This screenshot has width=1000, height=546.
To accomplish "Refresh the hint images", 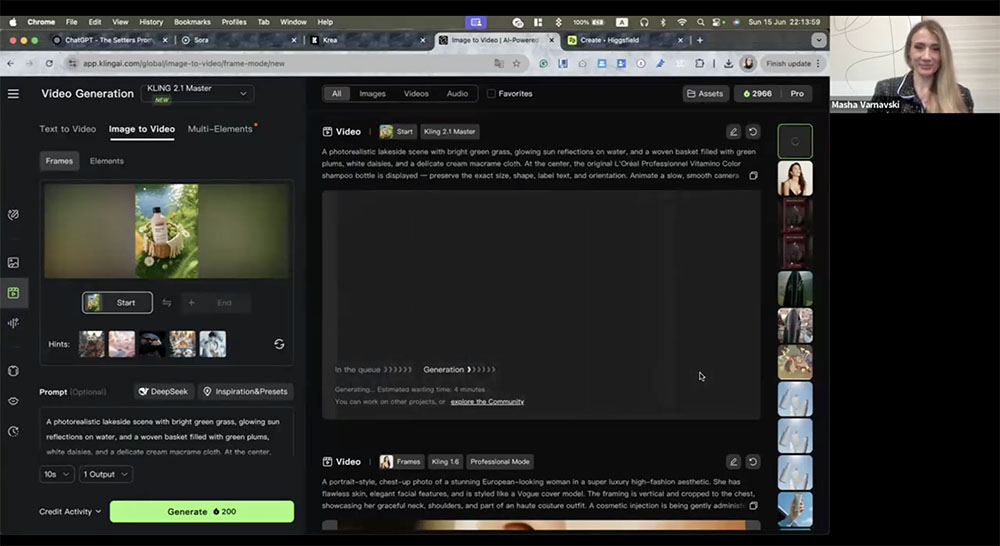I will tap(279, 344).
